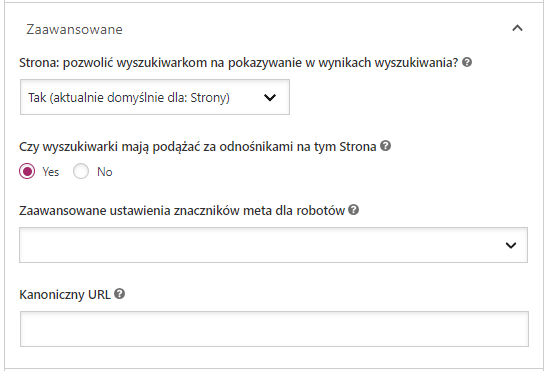Click 'Zaawansowane ustawienia znaczników meta dla robotów' label
This screenshot has width=547, height=371.
[182, 211]
